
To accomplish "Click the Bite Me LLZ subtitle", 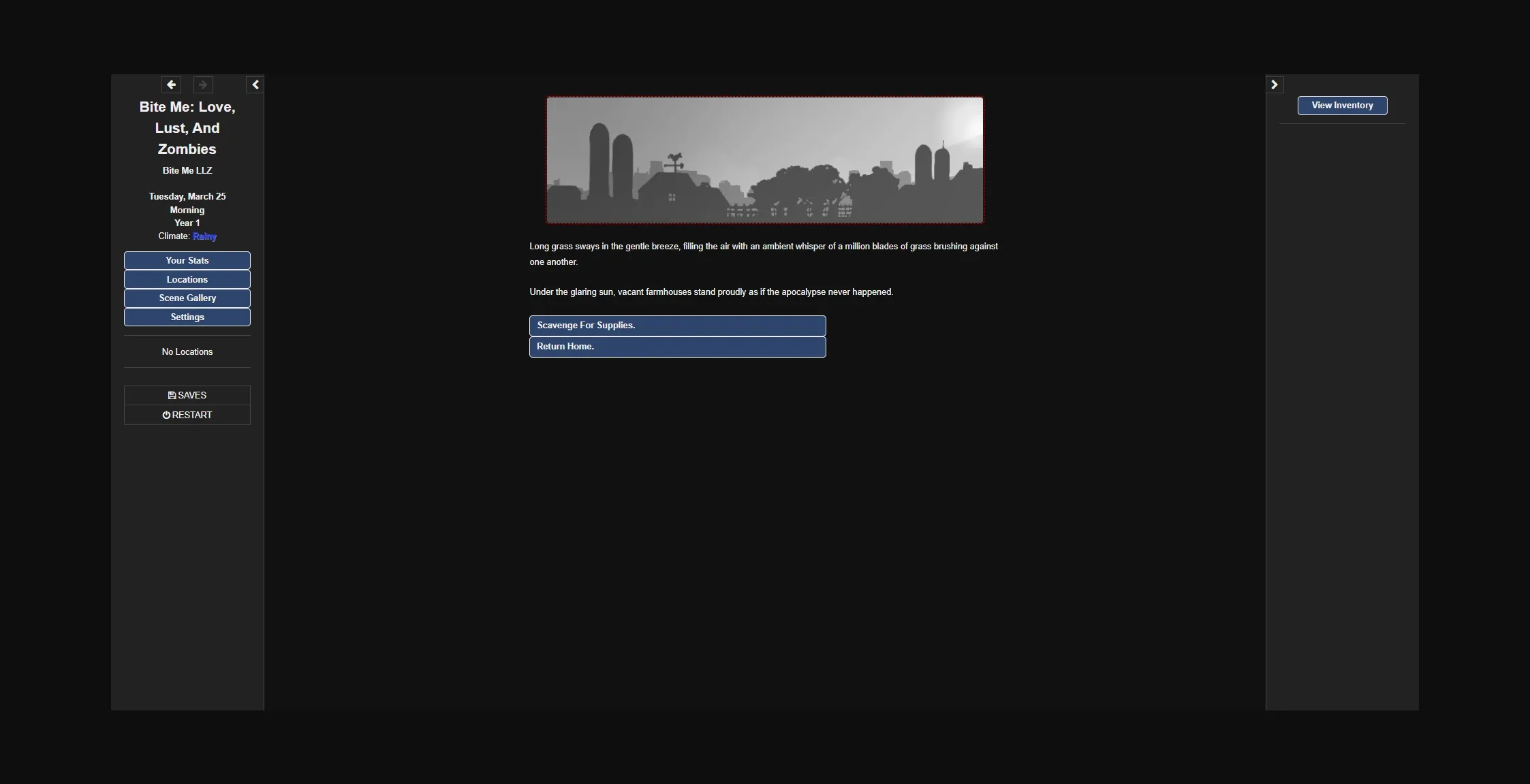I will (x=187, y=170).
